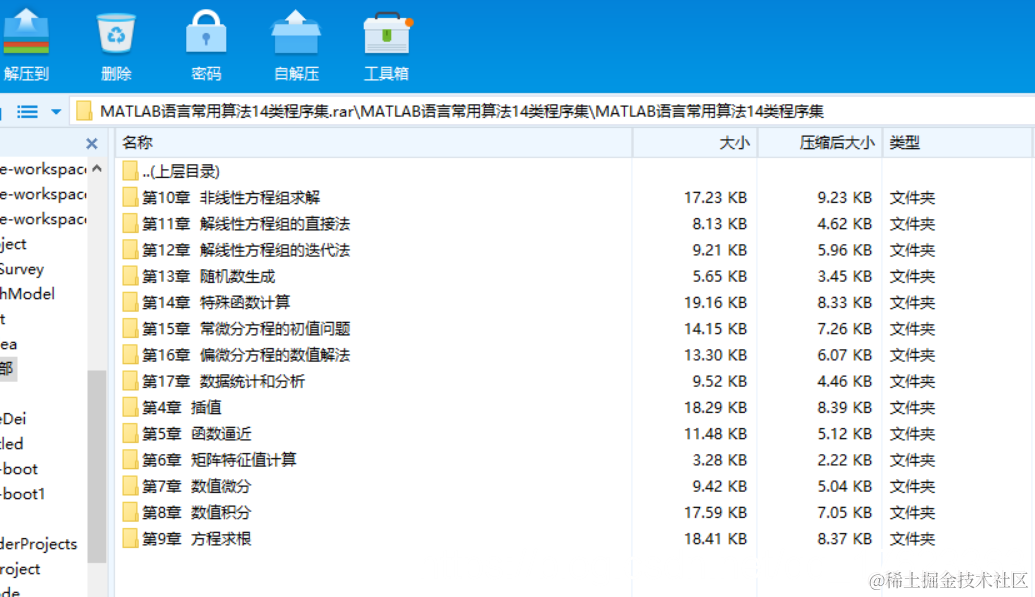Select derProjects item in sidebar tree

pos(38,544)
